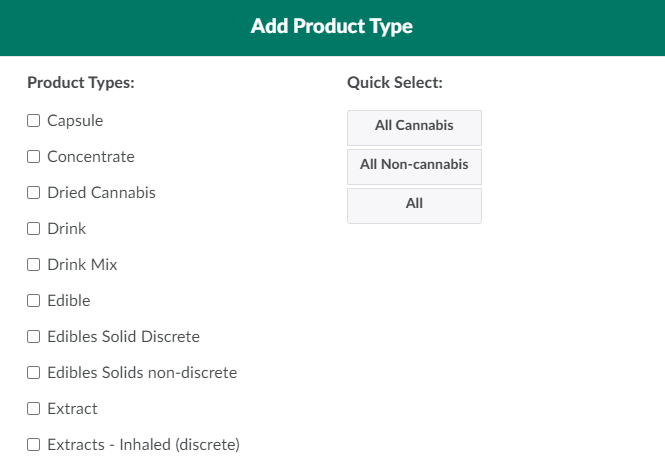Click the Edibles Solid Discrete label text
The height and width of the screenshot is (462, 665).
point(123,337)
